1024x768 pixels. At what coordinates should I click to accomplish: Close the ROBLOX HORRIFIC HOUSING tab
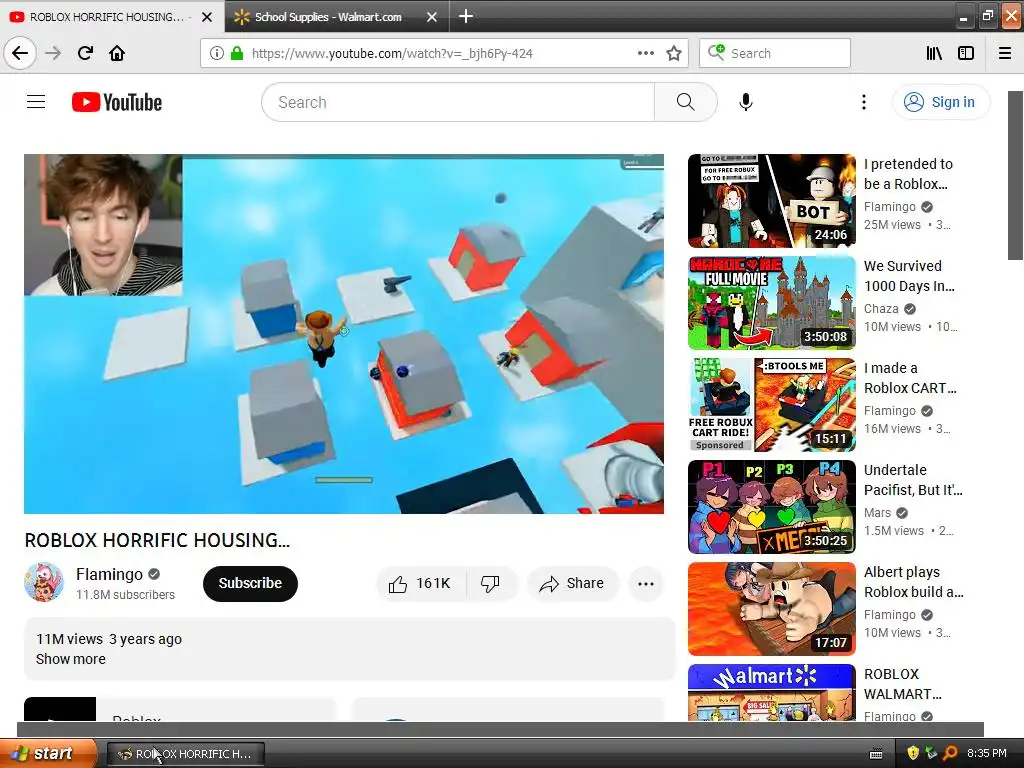207,17
